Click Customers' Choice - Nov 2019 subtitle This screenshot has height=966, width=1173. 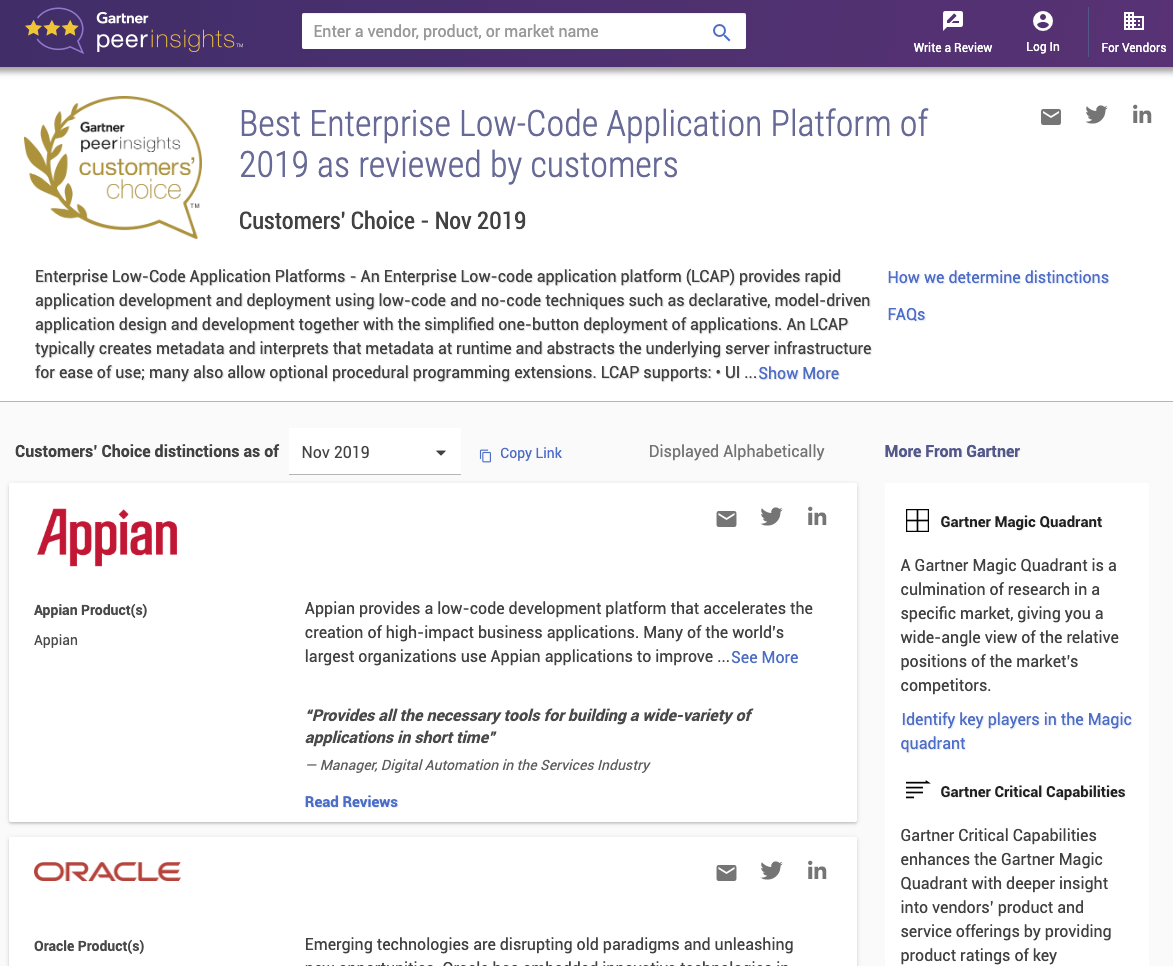pyautogui.click(x=382, y=221)
